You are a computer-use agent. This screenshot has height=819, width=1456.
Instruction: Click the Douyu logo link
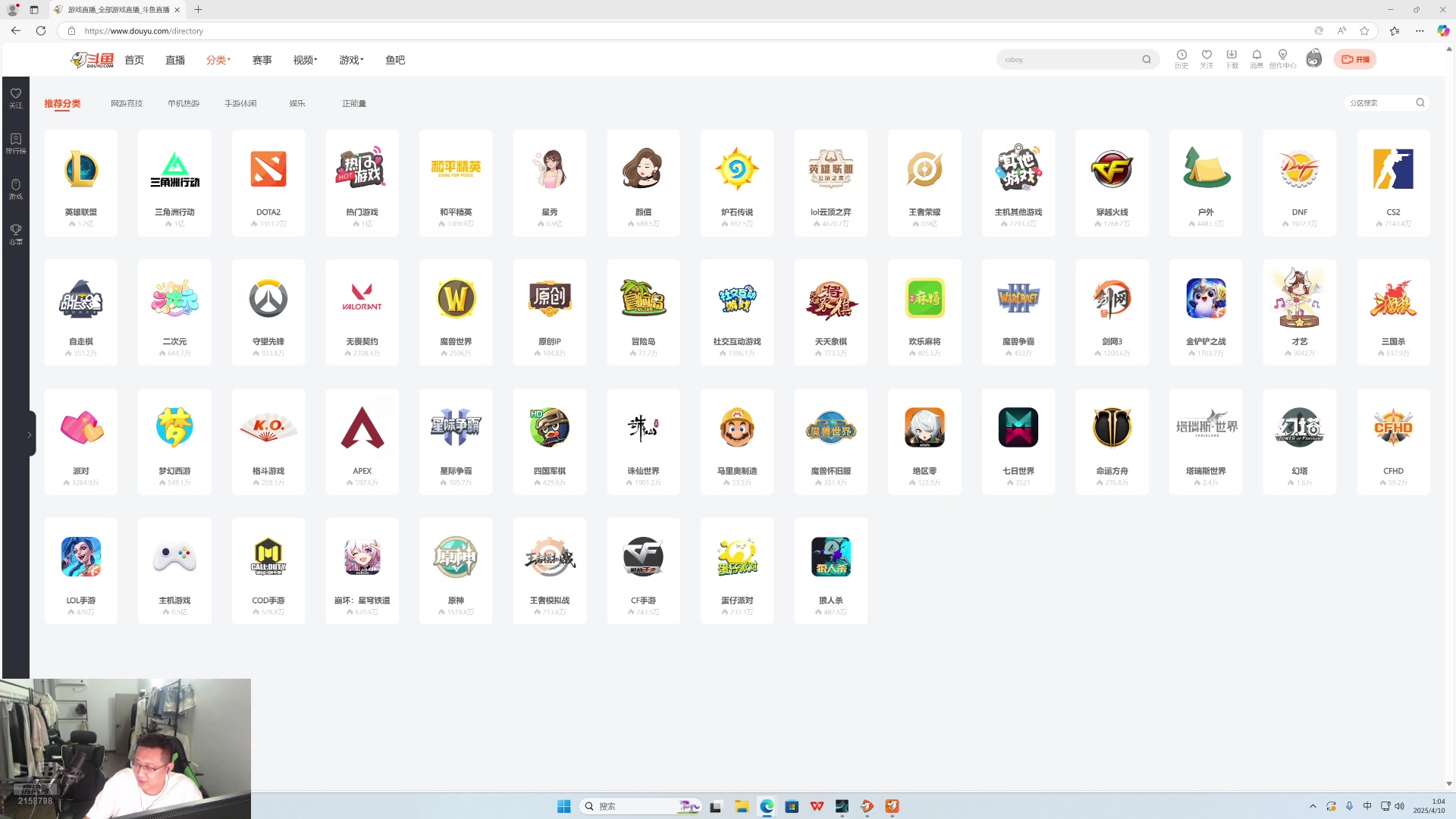coord(92,60)
